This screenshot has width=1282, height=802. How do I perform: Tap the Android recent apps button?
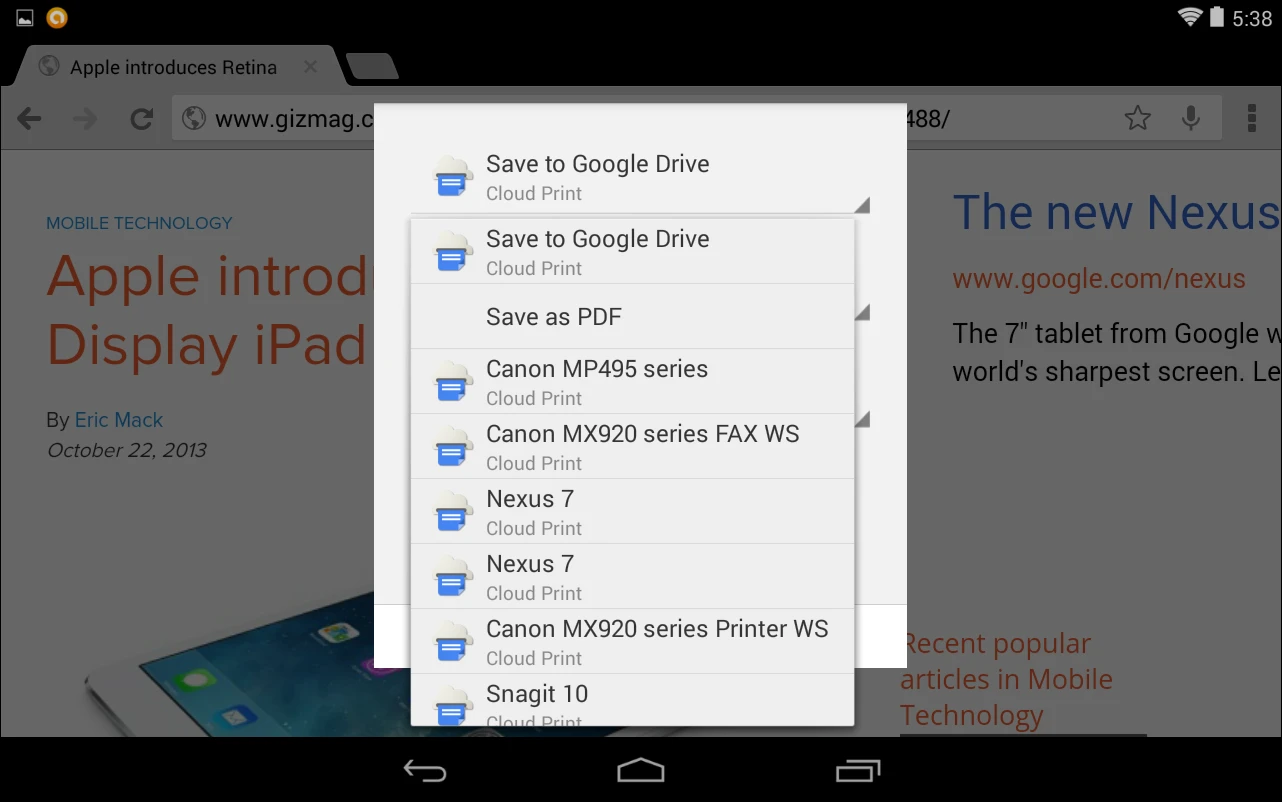click(x=857, y=770)
